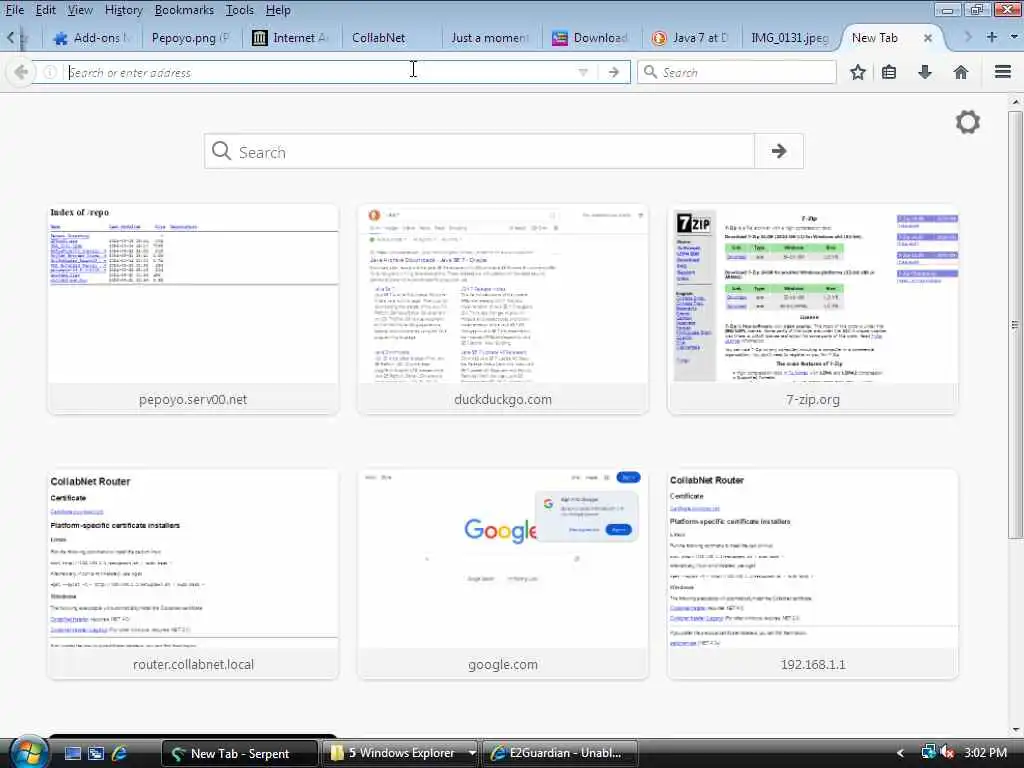The image size is (1024, 768).
Task: Switch to the IMG_0131.jpeg tab
Action: 790,38
